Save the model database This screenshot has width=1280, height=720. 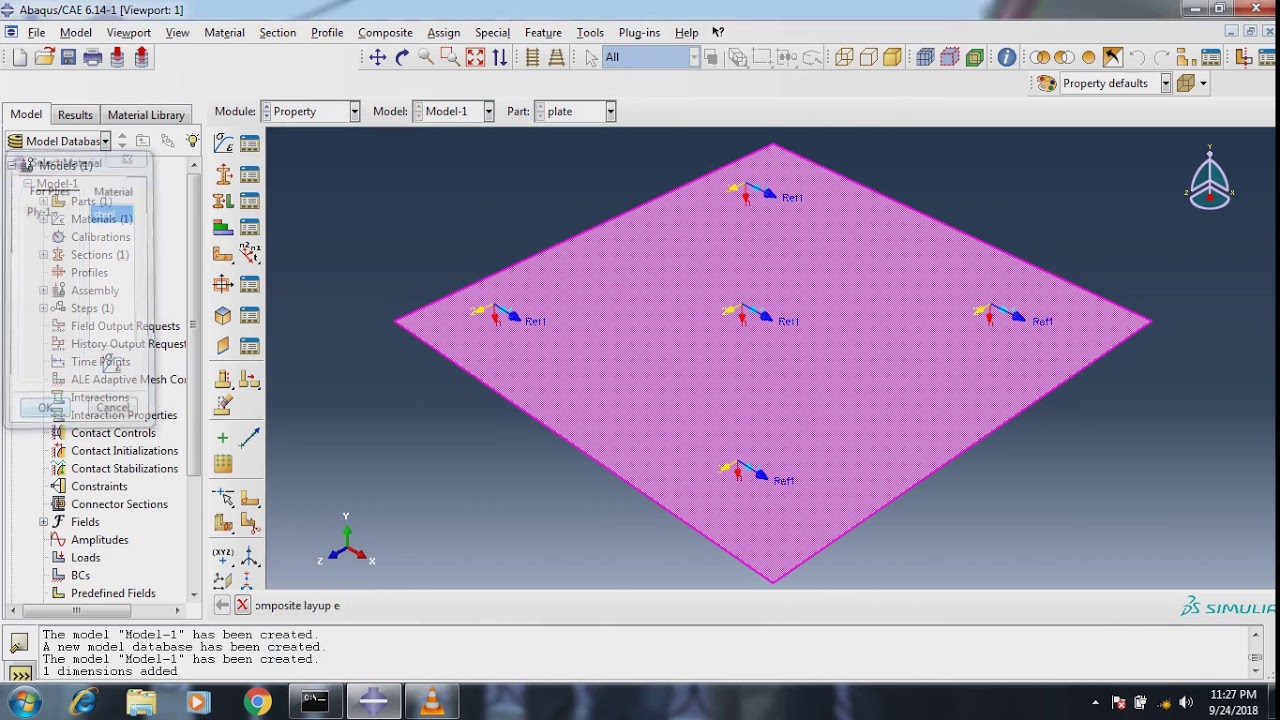click(x=68, y=57)
